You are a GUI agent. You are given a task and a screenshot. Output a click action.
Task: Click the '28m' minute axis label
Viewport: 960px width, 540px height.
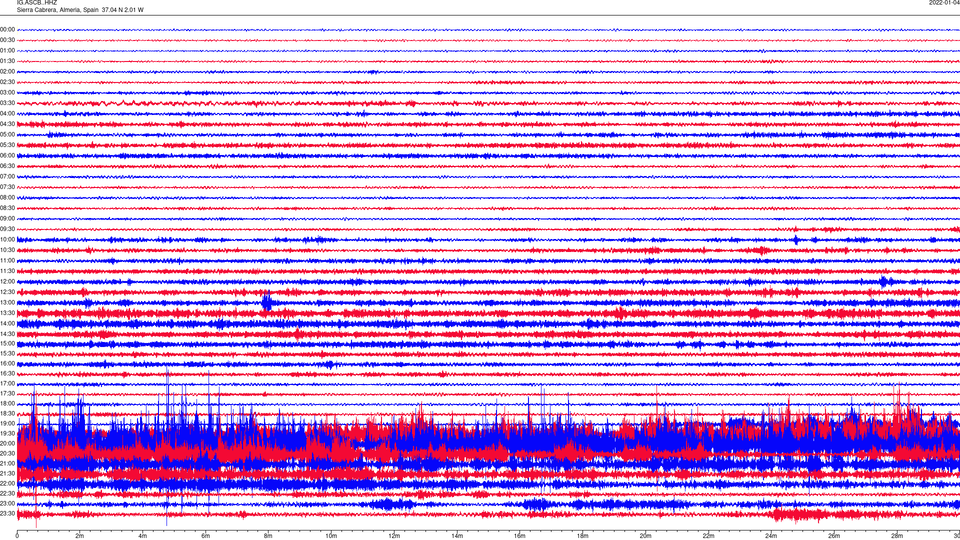(x=897, y=536)
